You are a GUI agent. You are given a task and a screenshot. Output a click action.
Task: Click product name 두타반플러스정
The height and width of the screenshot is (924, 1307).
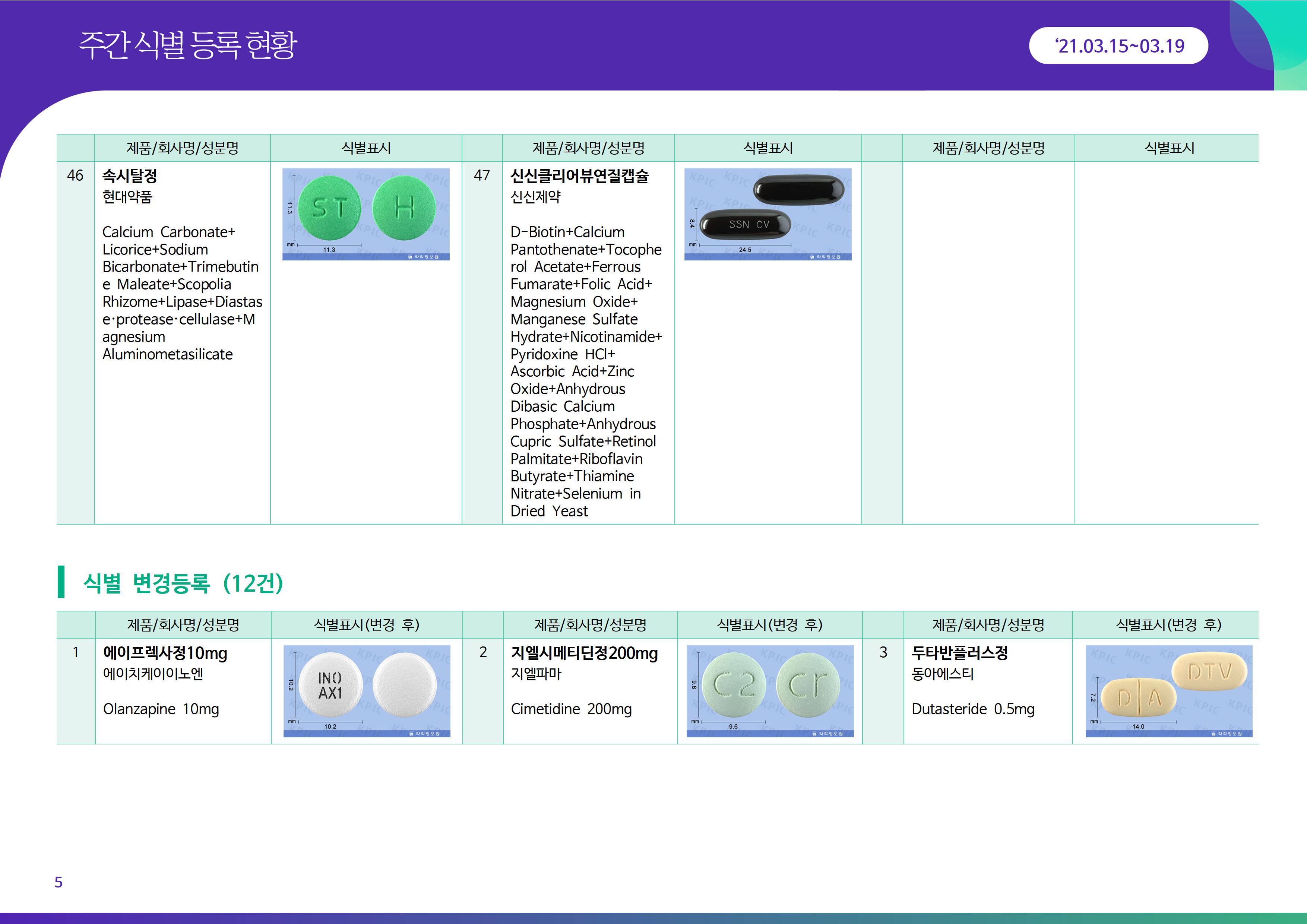pyautogui.click(x=960, y=653)
